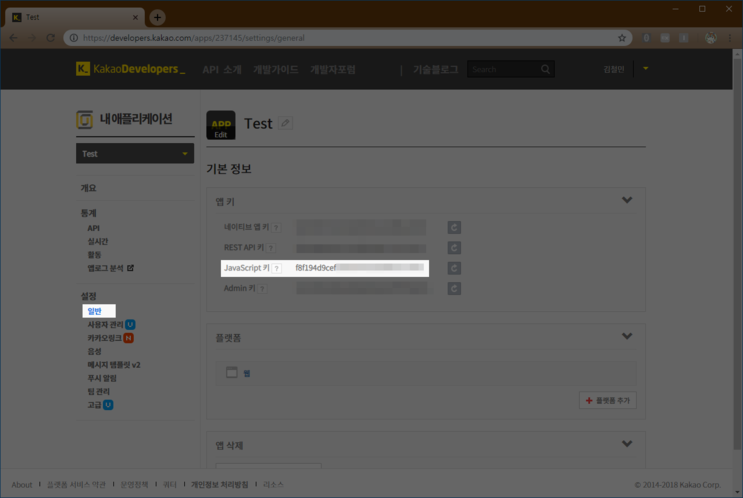
Task: Open the Test application dropdown
Action: click(x=135, y=154)
